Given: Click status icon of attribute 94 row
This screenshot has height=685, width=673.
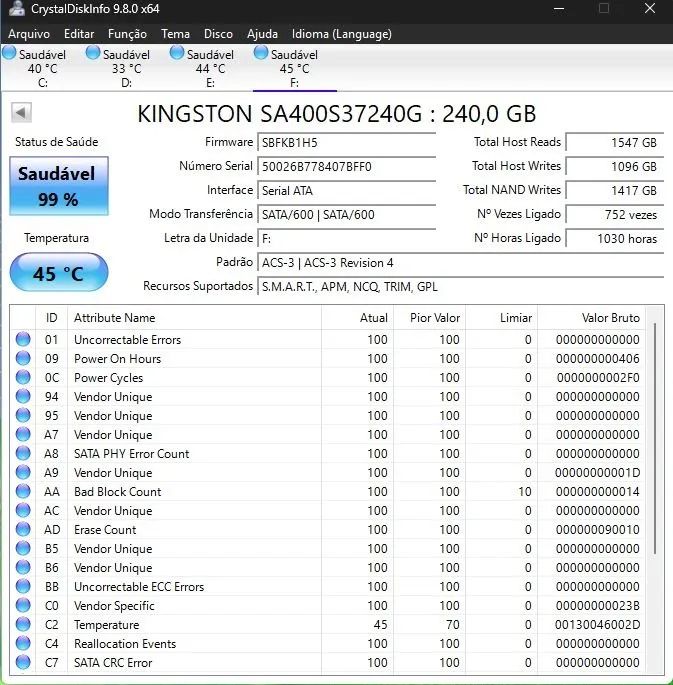Looking at the screenshot, I should pos(23,396).
